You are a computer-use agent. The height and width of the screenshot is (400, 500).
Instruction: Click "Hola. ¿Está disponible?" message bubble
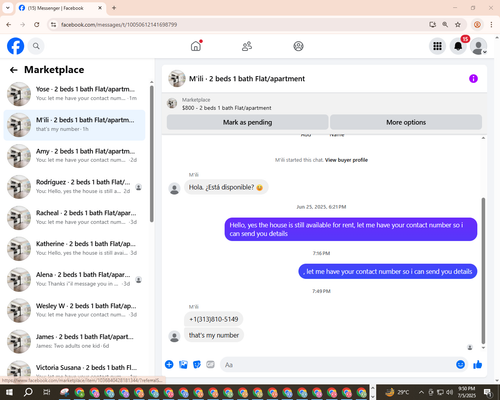click(x=226, y=187)
